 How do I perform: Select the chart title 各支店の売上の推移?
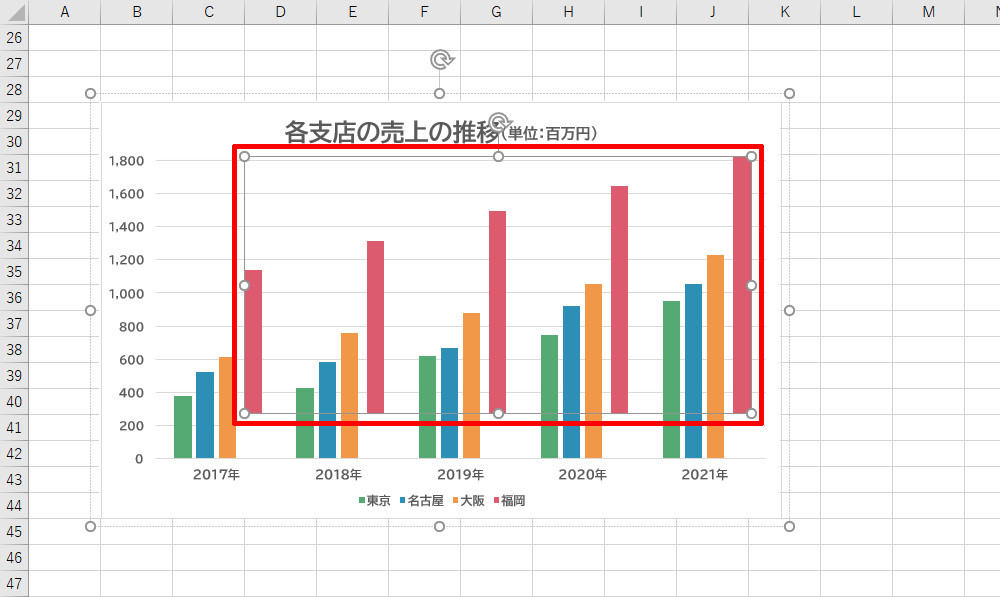(x=392, y=132)
